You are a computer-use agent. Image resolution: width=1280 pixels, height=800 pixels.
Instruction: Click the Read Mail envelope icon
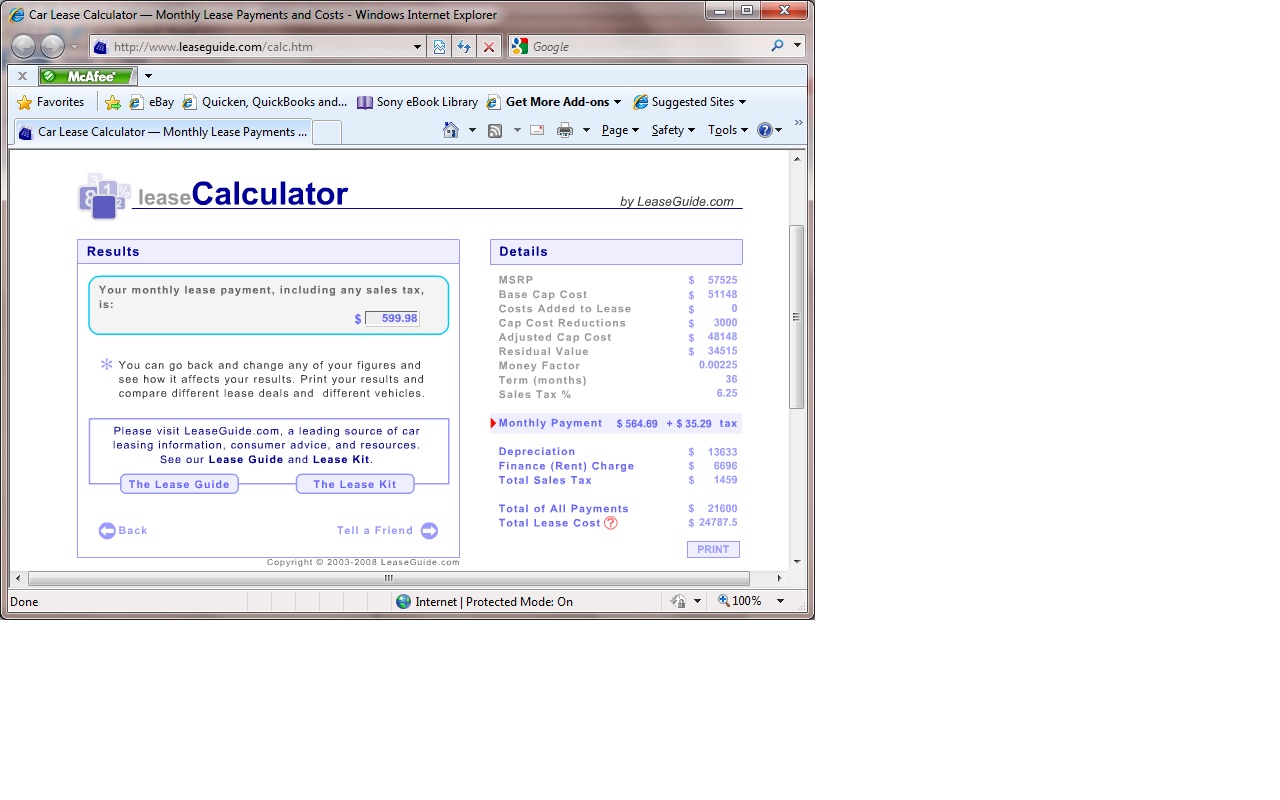coord(537,130)
